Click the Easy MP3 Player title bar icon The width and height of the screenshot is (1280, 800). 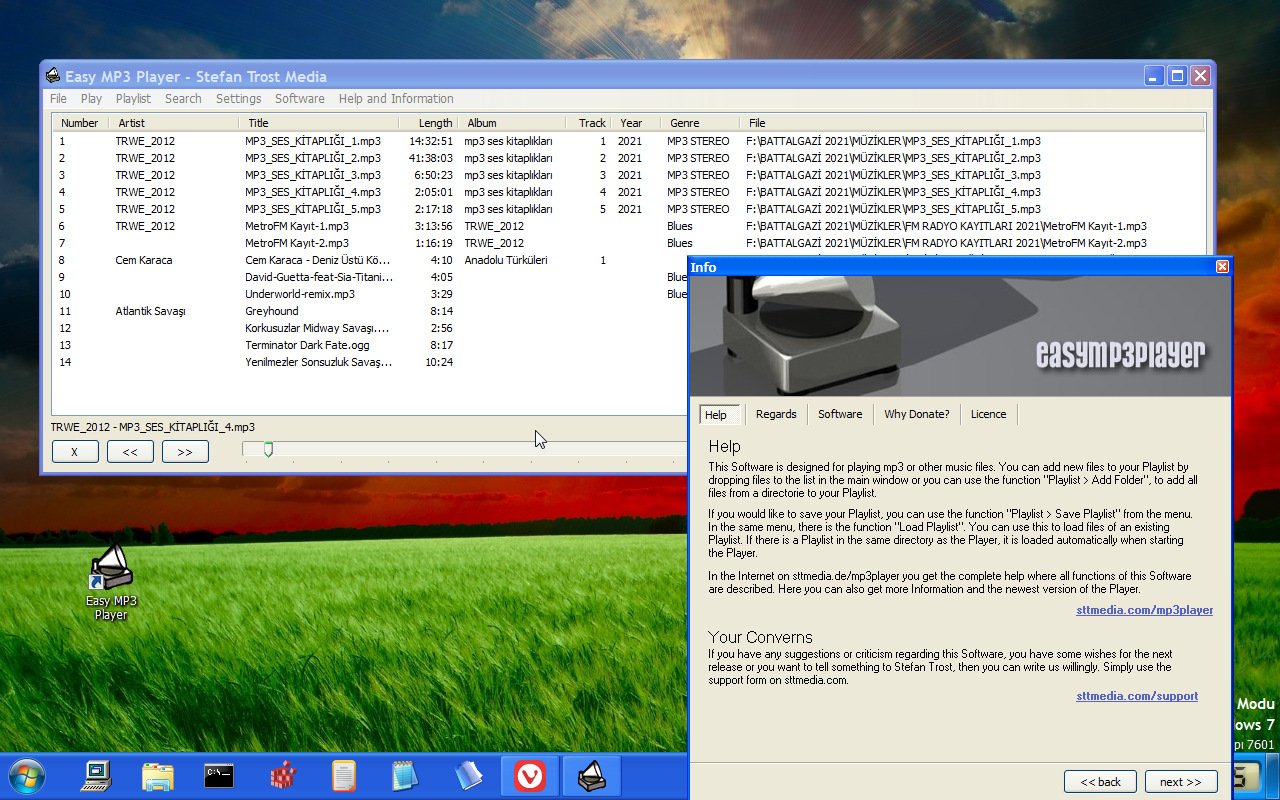pos(53,76)
